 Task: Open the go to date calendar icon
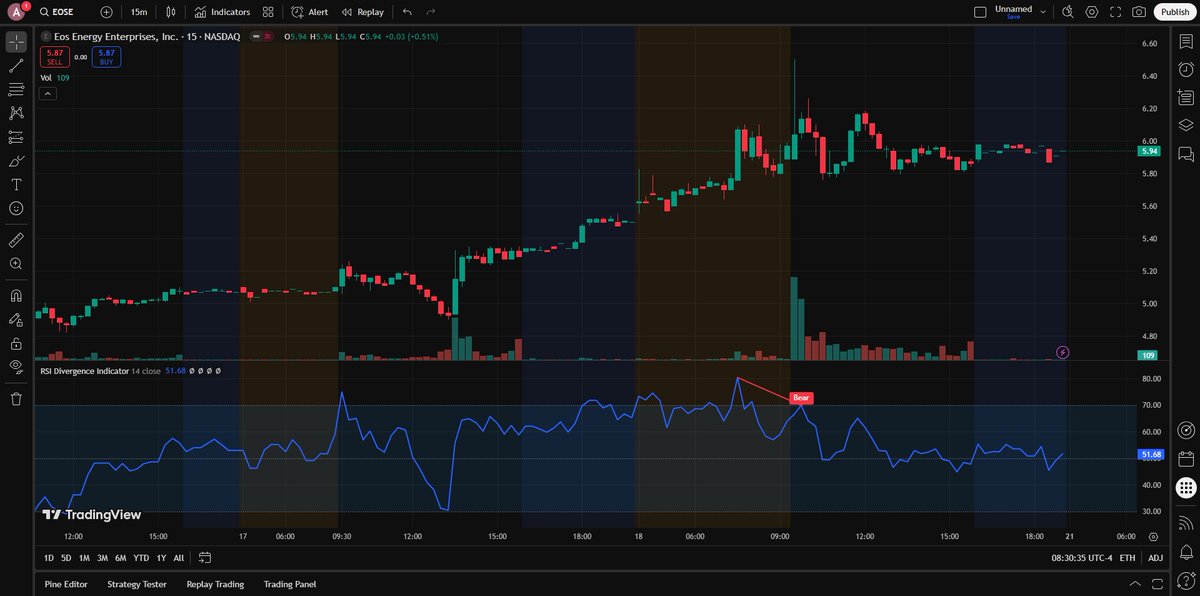[205, 557]
